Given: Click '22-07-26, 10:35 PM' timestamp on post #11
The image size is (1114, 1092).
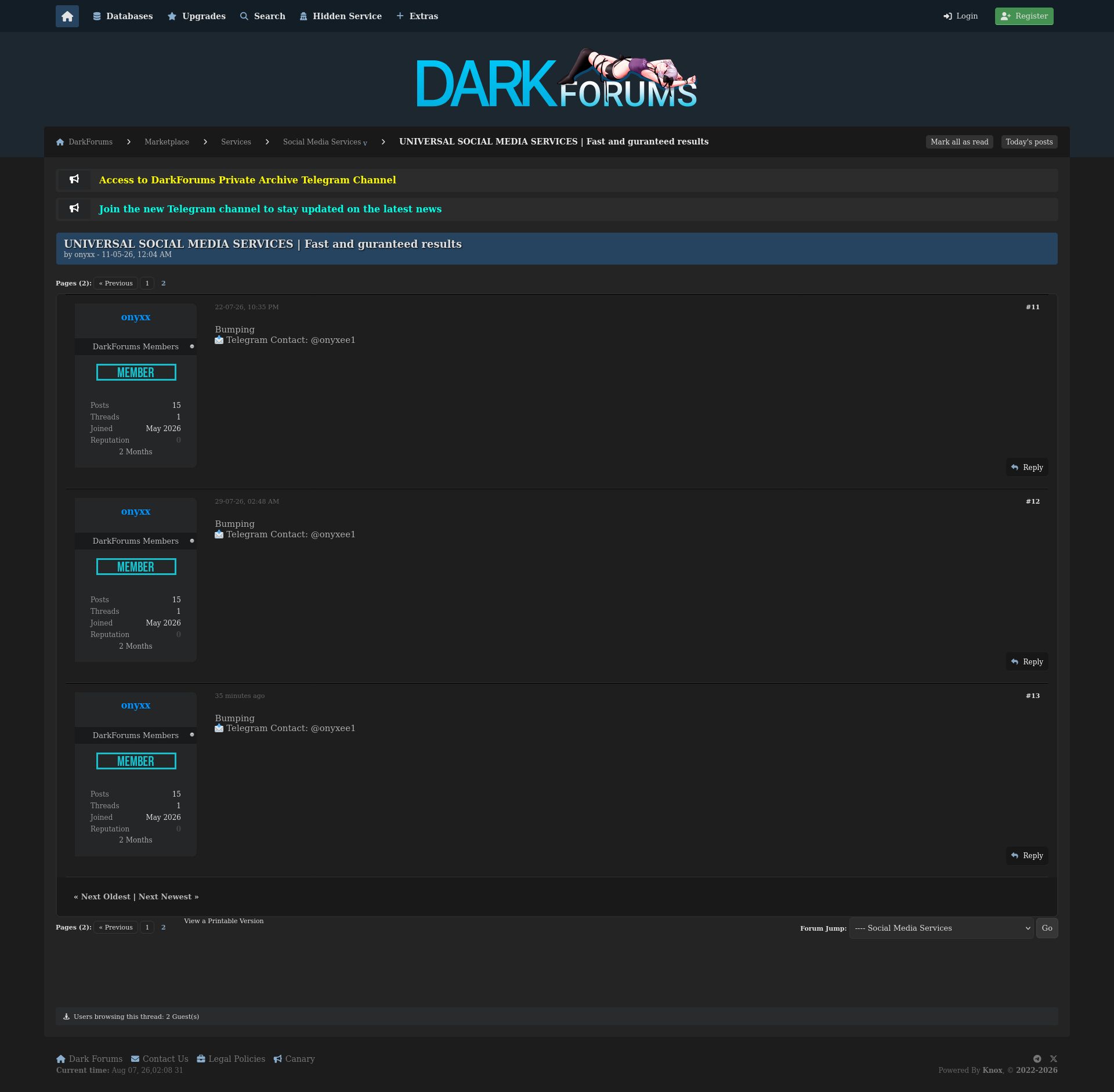Looking at the screenshot, I should point(247,307).
